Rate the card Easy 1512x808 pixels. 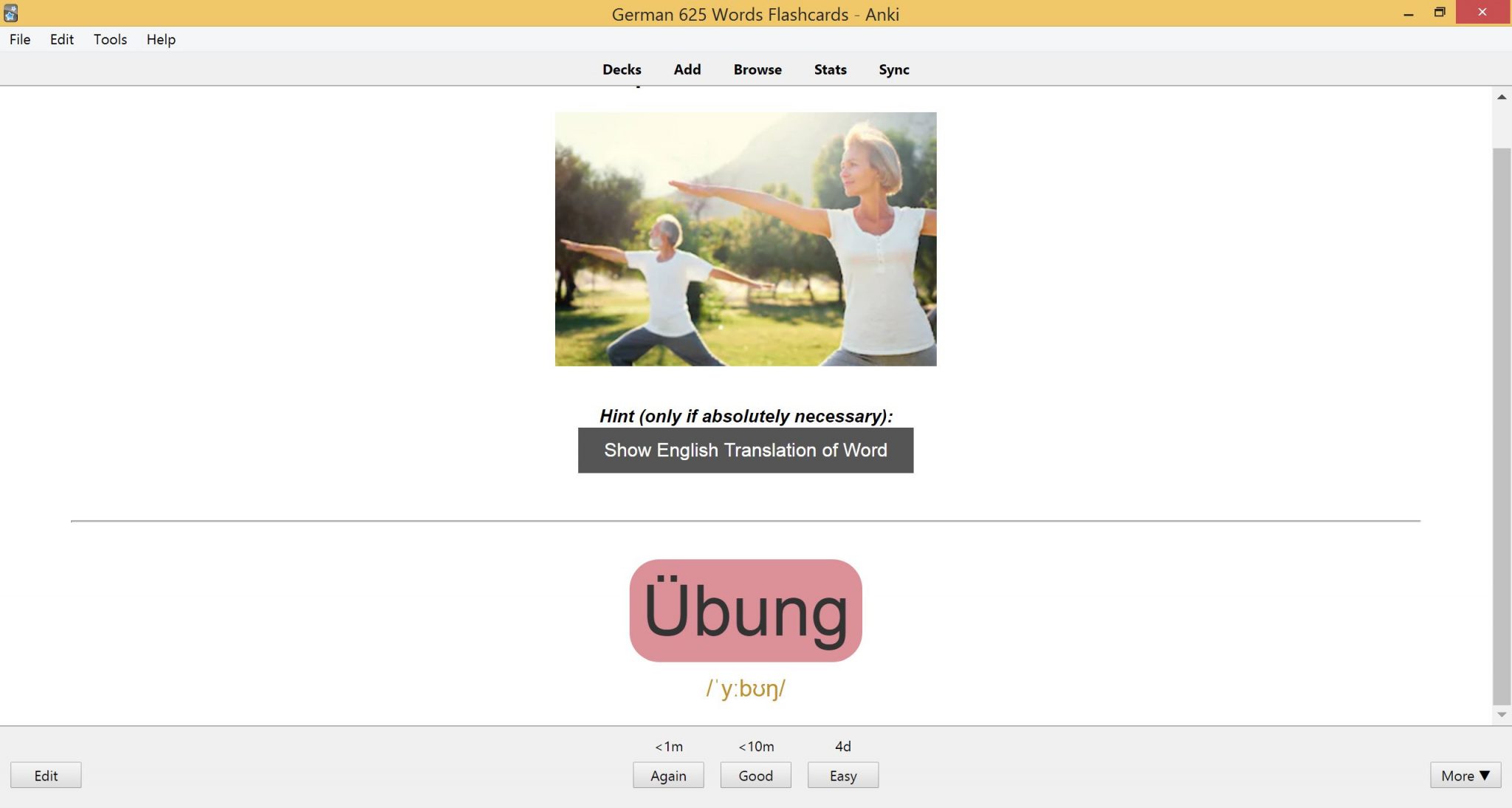pyautogui.click(x=842, y=775)
